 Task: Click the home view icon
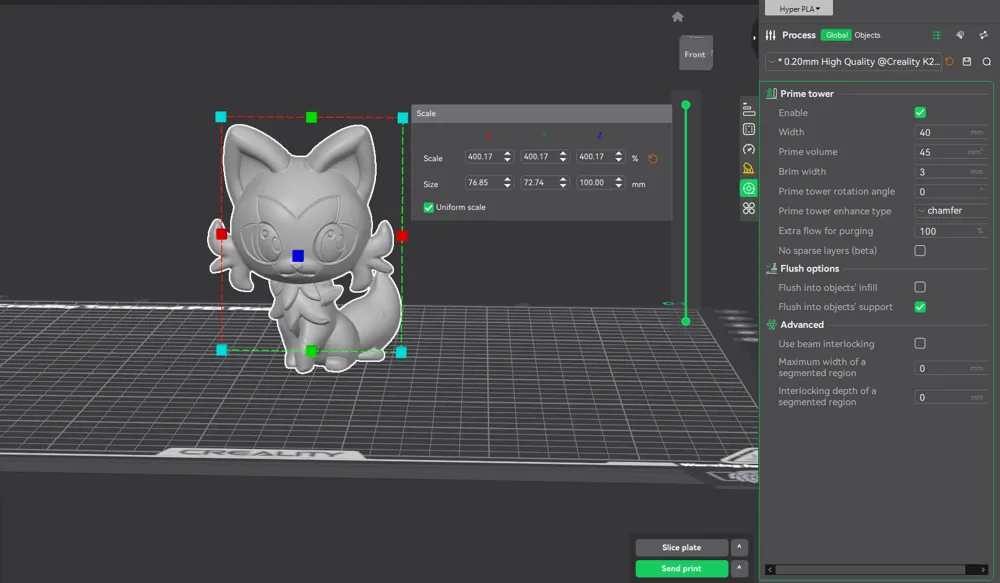point(677,17)
